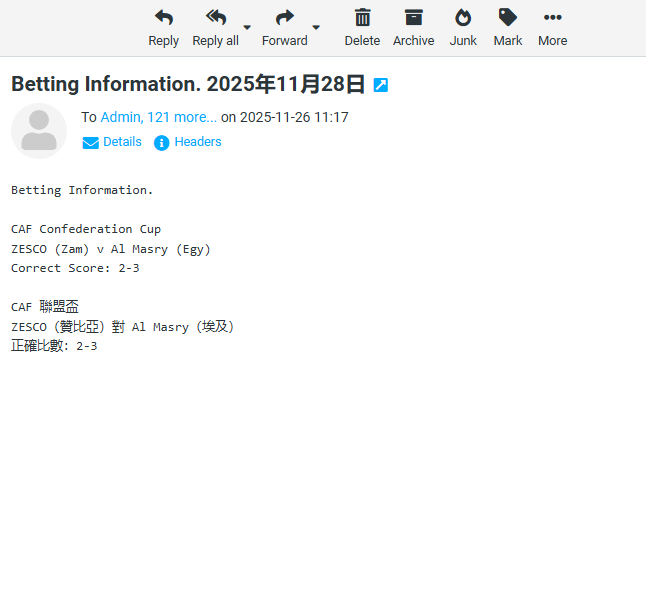The height and width of the screenshot is (594, 646).
Task: Open the Forward options dropdown arrow
Action: click(316, 28)
